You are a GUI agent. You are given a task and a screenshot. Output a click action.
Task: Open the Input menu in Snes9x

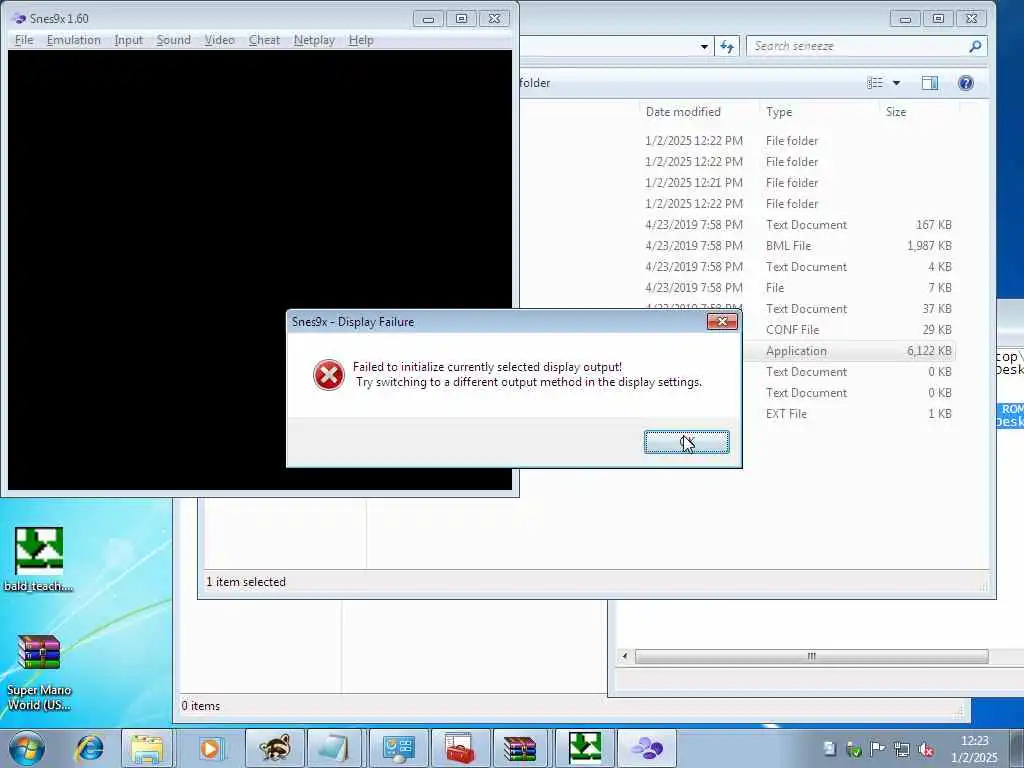[129, 40]
